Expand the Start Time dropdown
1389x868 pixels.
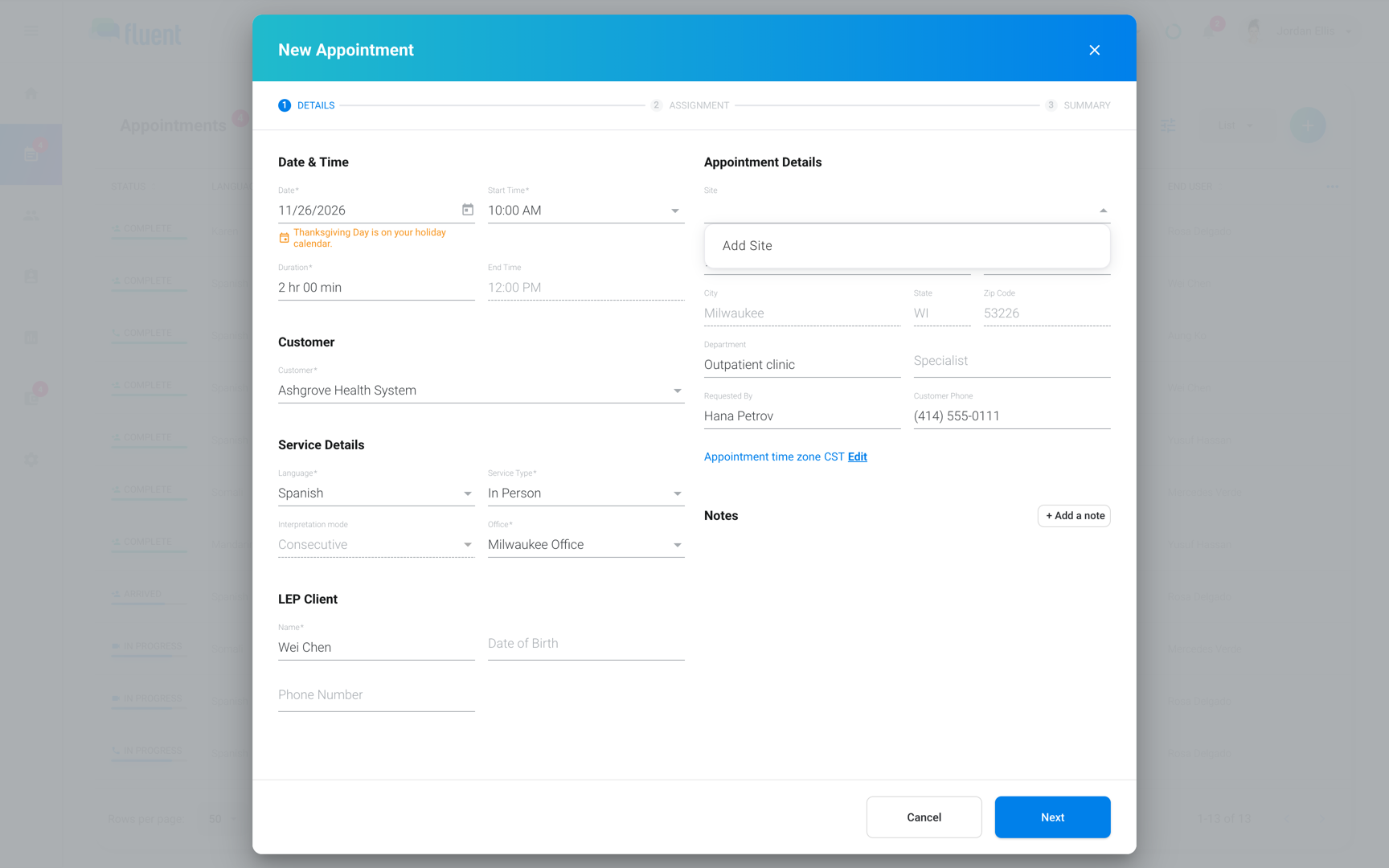(675, 211)
